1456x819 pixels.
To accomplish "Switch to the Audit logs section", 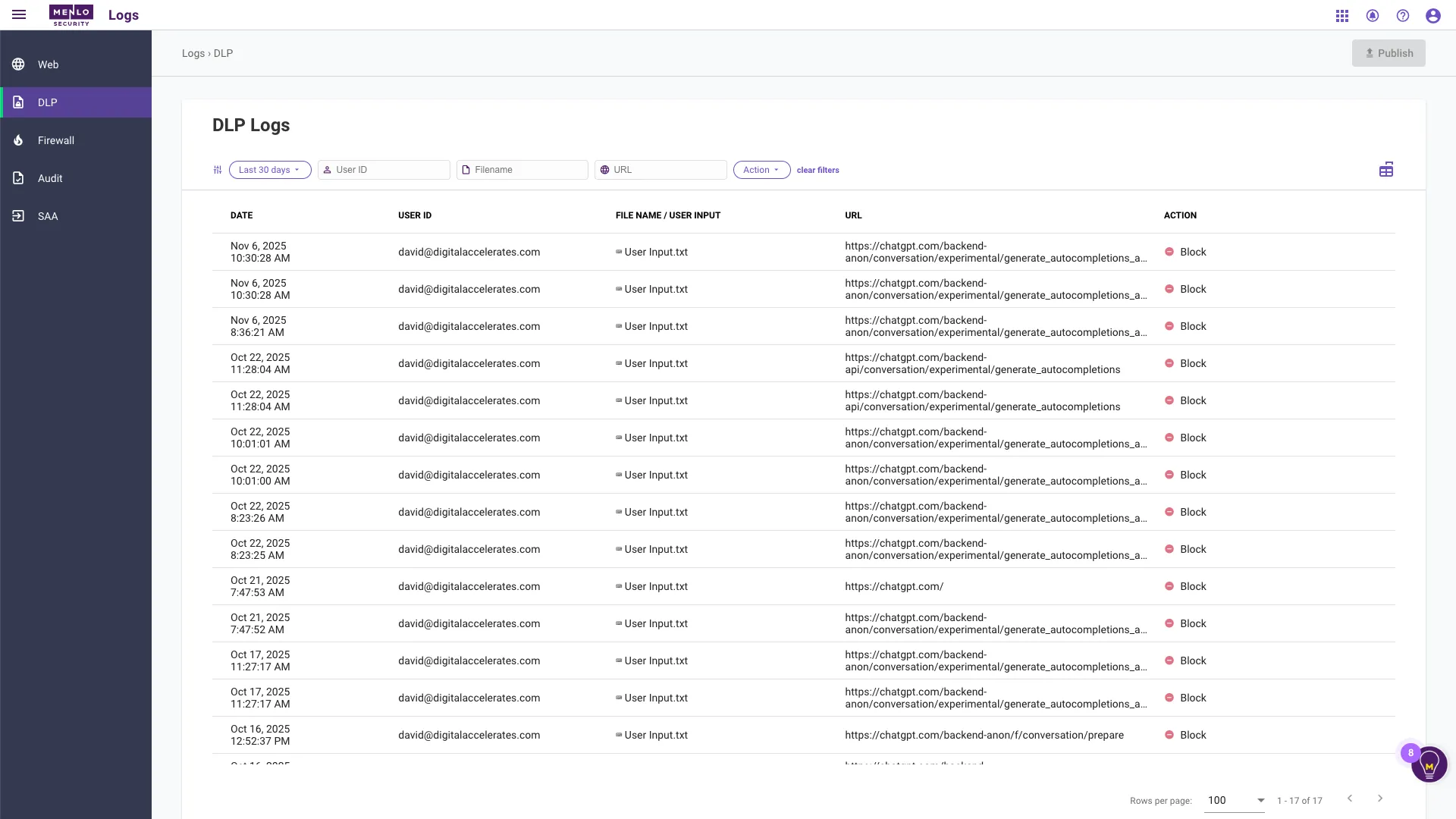I will coord(49,178).
